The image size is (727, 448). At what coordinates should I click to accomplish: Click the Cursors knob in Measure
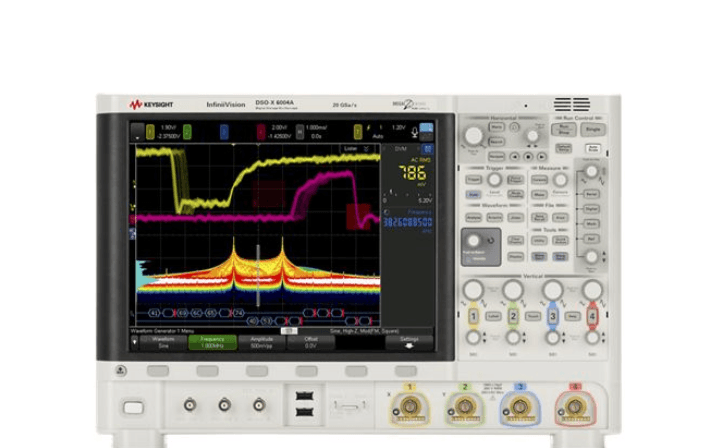click(561, 179)
